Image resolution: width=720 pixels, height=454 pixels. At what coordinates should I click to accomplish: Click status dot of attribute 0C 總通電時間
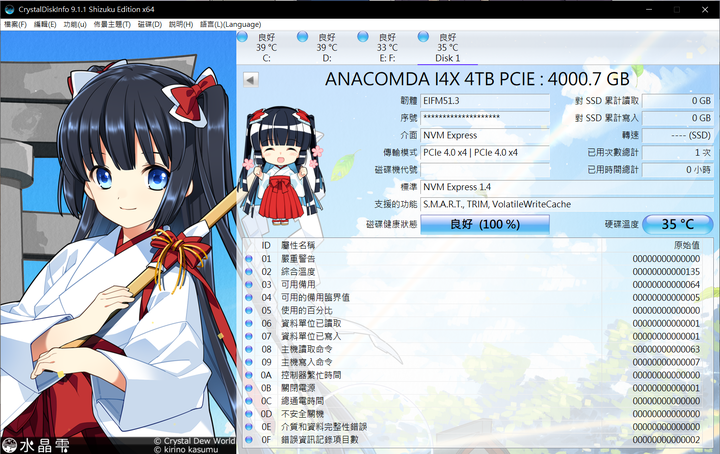coord(249,401)
